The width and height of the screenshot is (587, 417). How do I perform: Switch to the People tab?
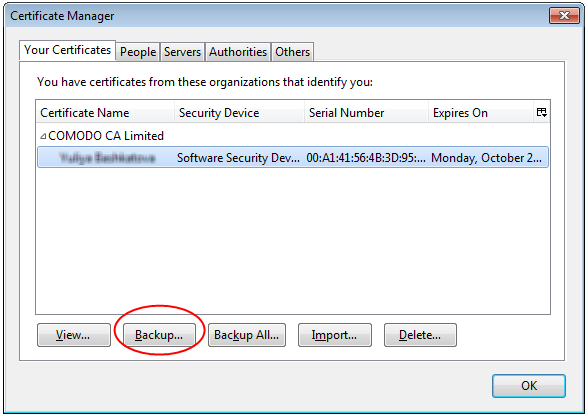[138, 52]
